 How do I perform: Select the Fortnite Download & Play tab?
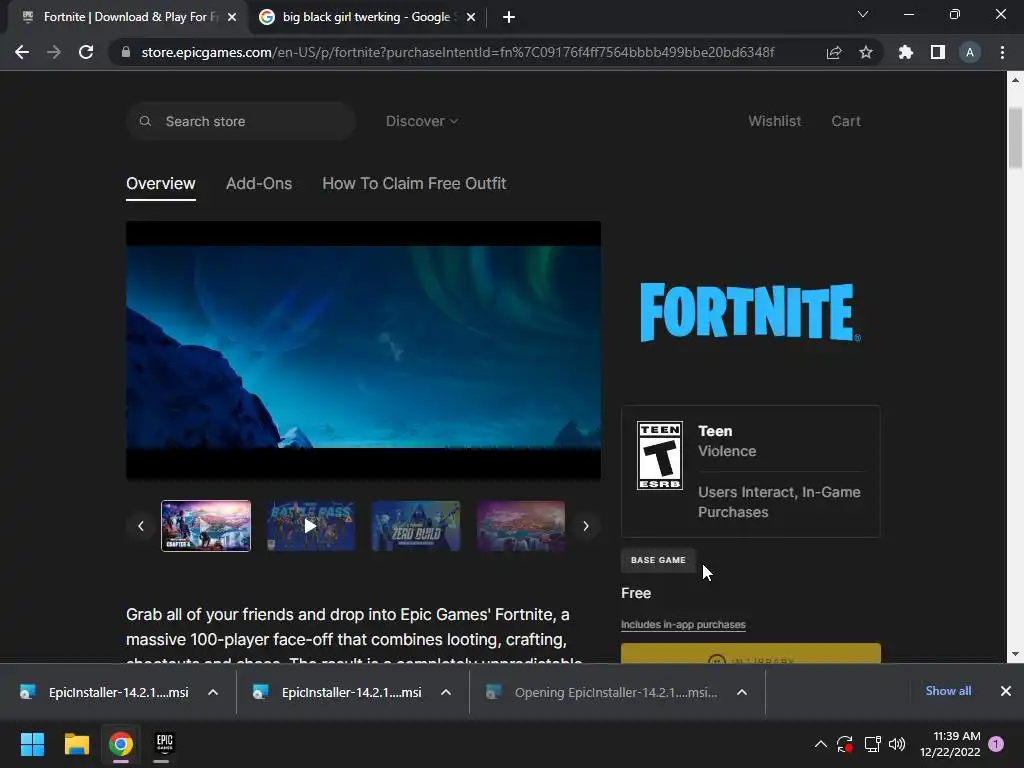click(x=128, y=17)
